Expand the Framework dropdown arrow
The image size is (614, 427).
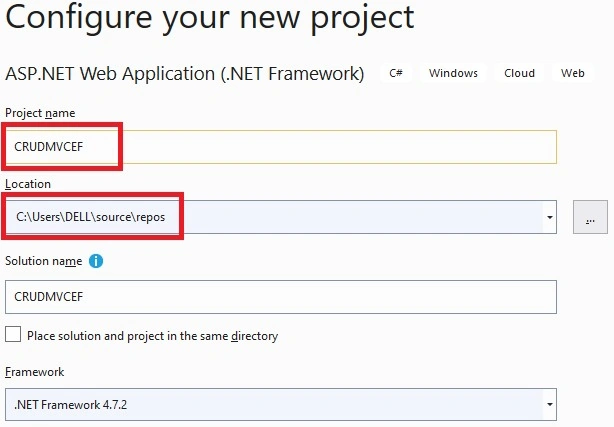click(550, 404)
